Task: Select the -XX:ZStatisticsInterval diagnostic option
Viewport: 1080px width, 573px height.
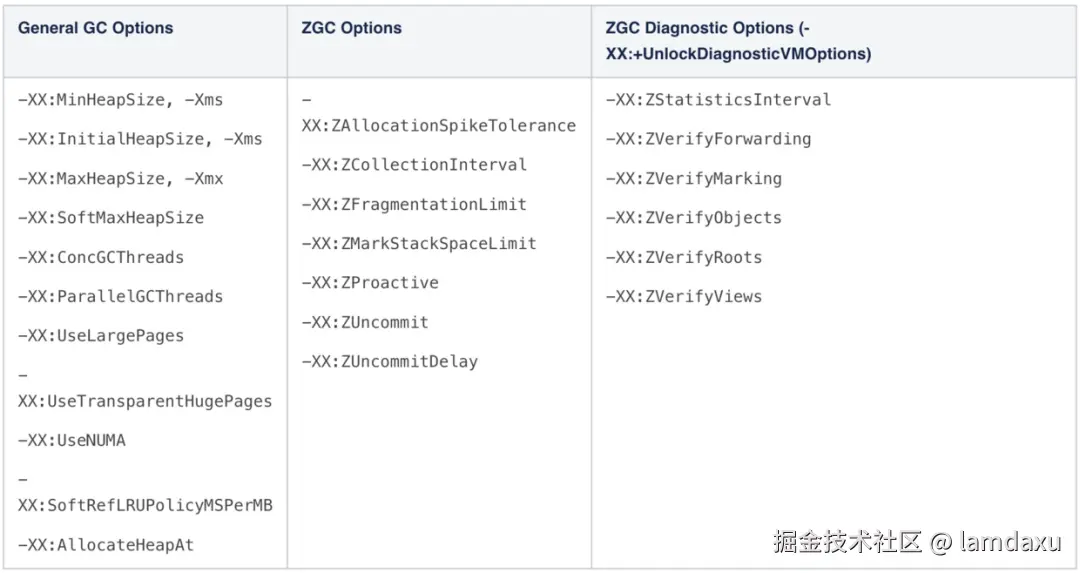Action: tap(718, 100)
